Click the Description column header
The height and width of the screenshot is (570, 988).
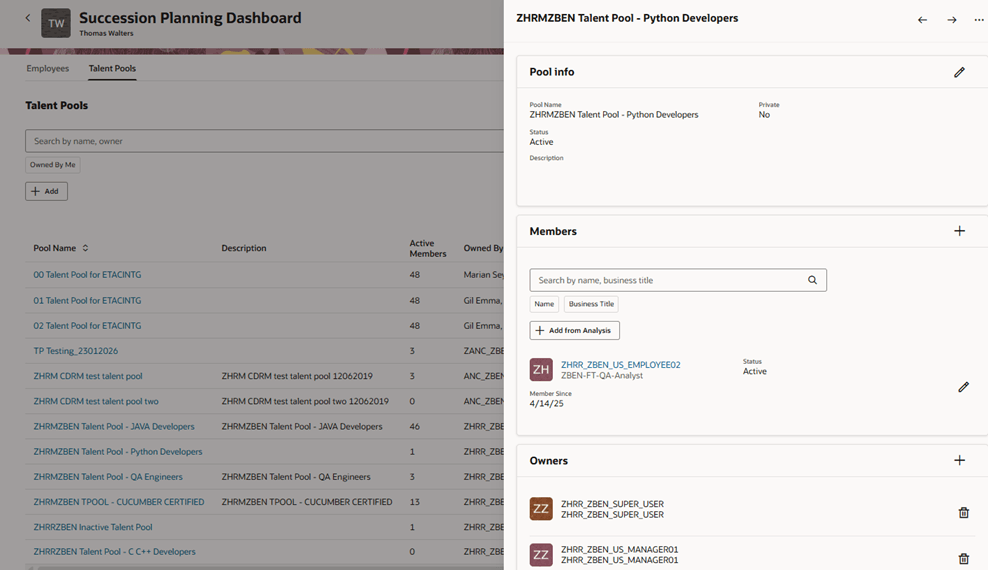tap(244, 248)
